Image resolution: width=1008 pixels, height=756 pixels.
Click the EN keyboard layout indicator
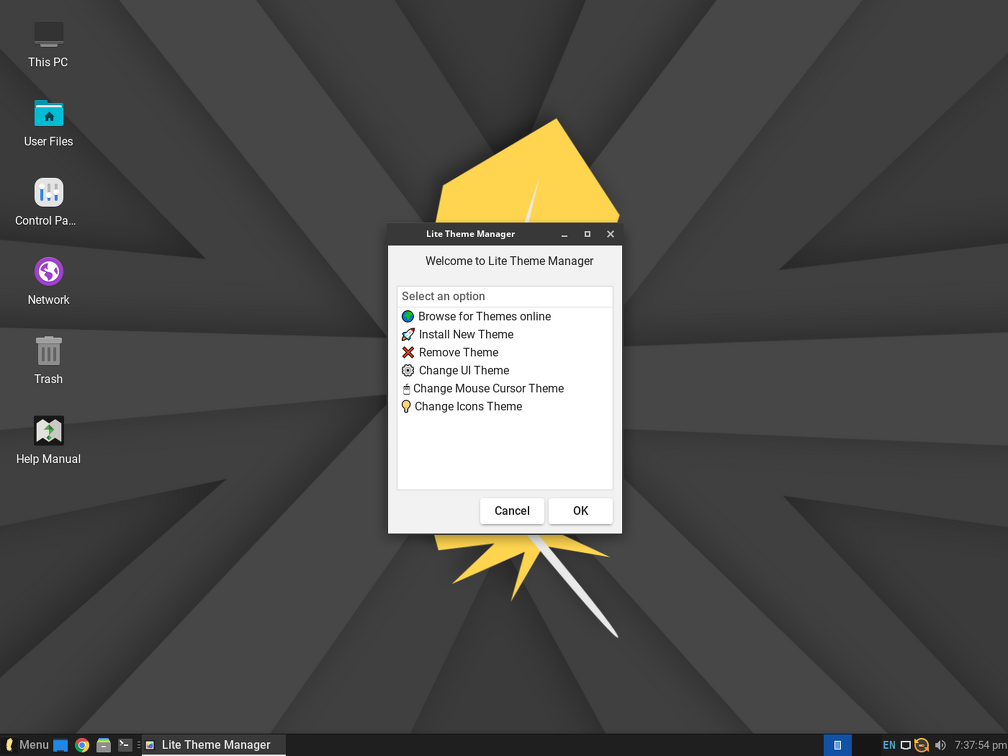coord(889,745)
